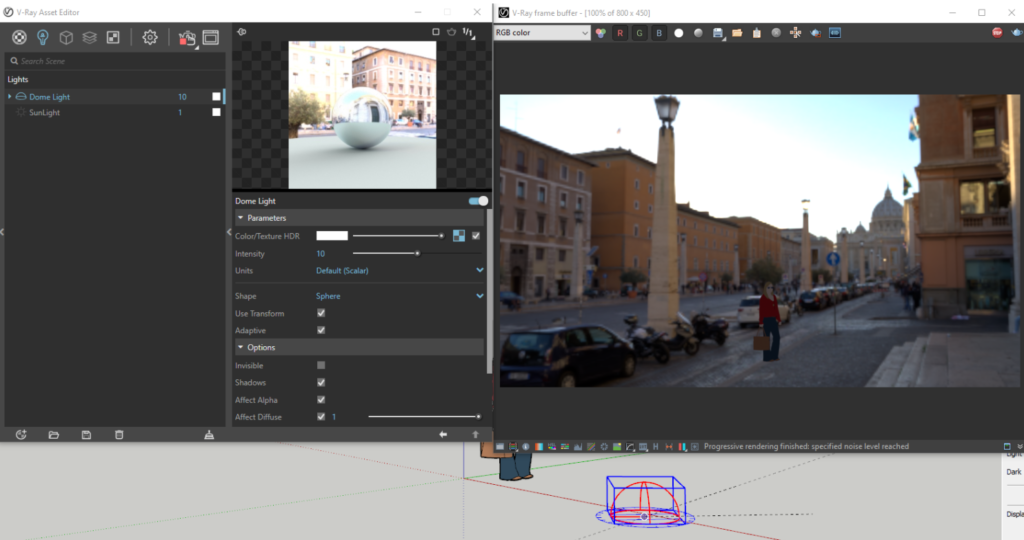Save asset with disk icon at bottom
Viewport: 1024px width, 540px height.
[86, 435]
